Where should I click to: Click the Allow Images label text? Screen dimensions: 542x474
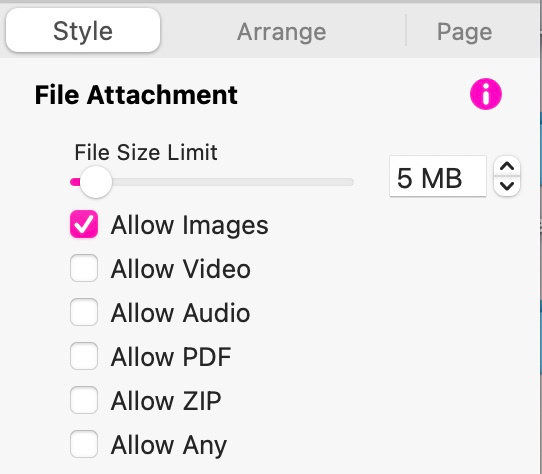189,225
